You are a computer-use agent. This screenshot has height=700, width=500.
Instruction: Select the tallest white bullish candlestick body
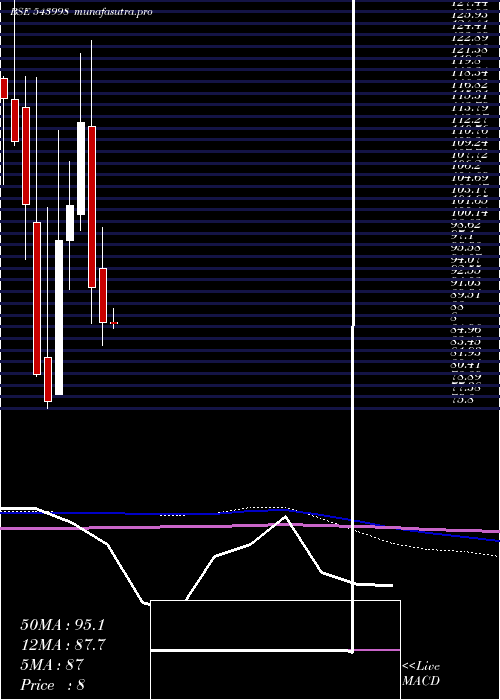click(59, 317)
